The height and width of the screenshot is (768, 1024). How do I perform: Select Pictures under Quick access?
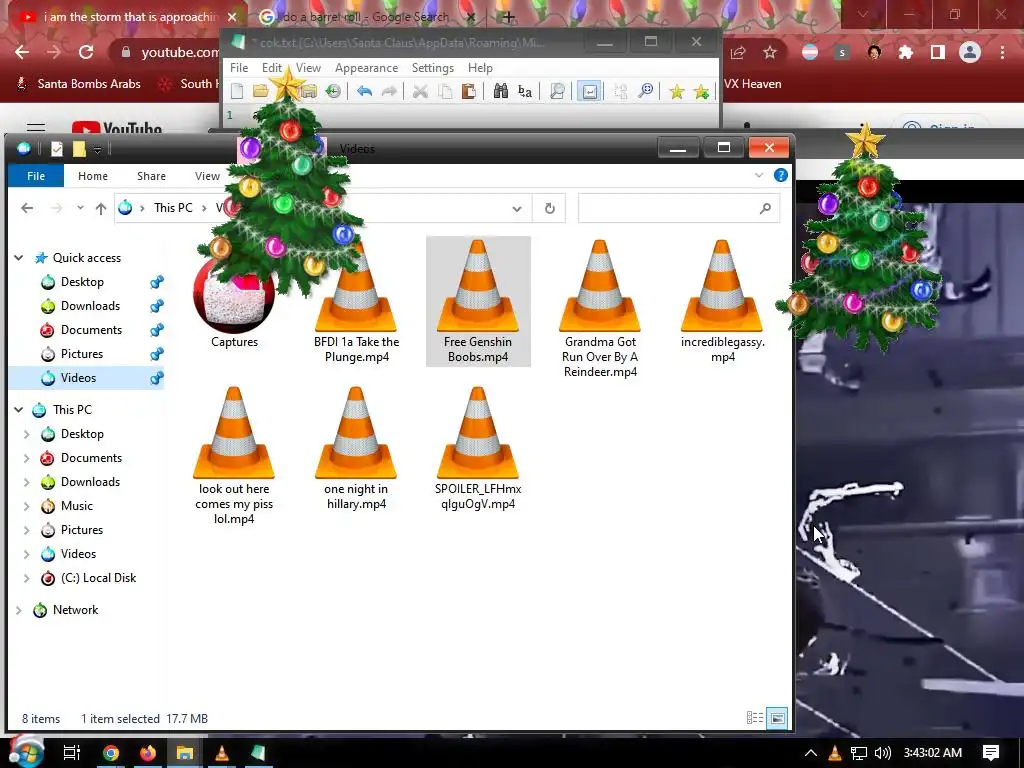coord(82,354)
